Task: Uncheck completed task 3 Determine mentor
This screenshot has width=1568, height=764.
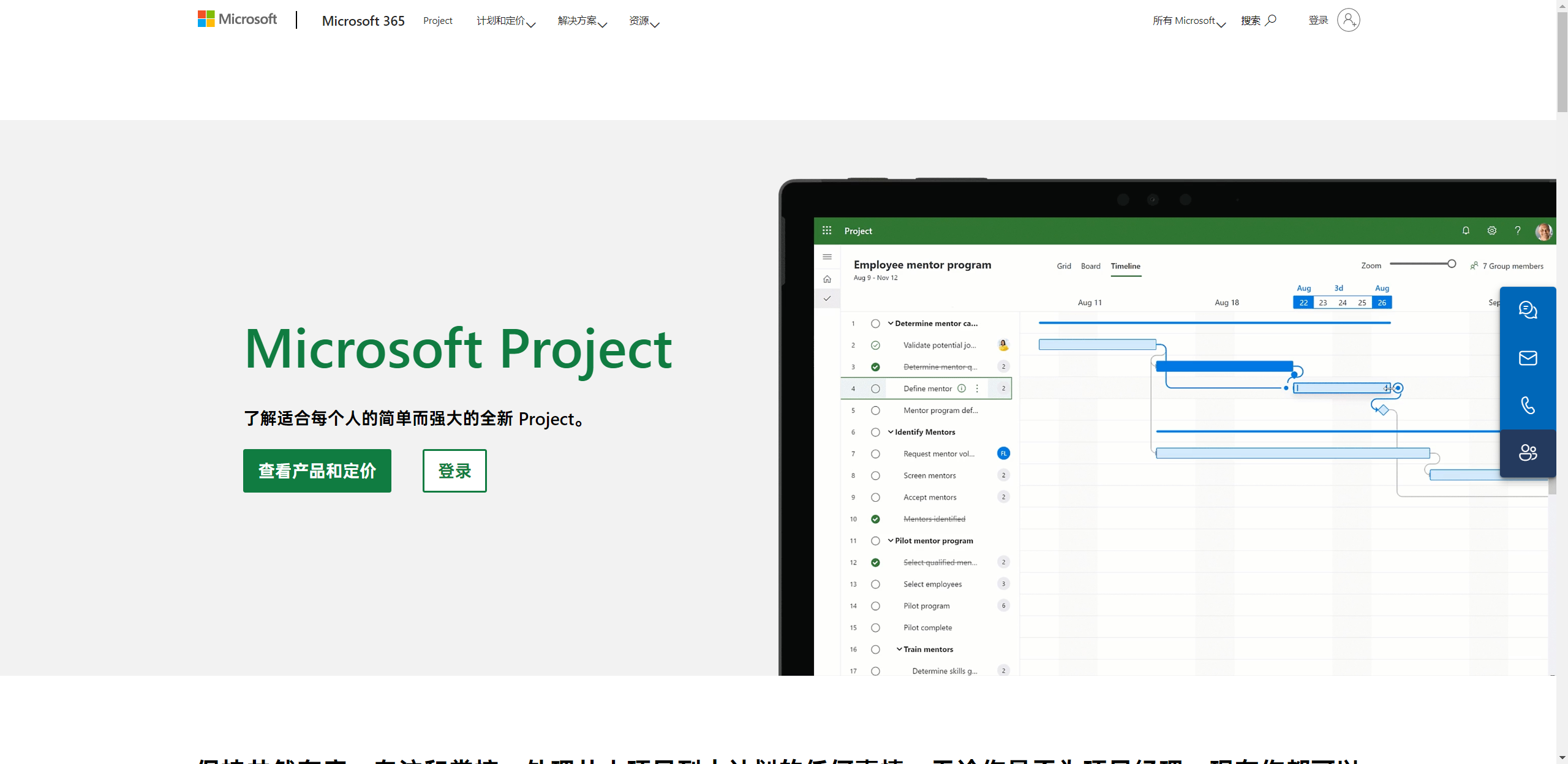Action: [875, 367]
